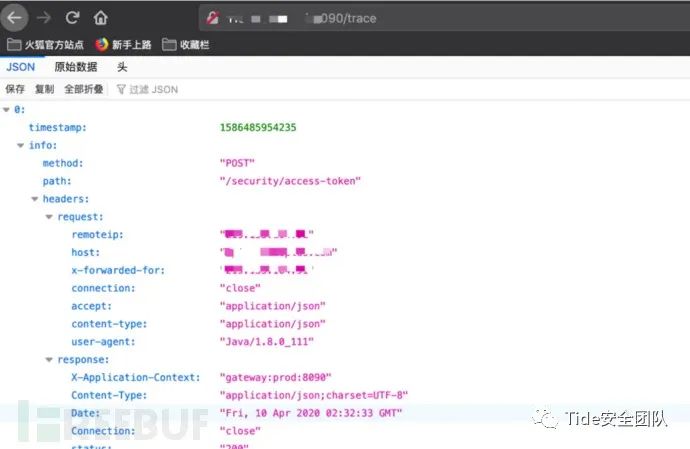Select the user-agent: key
Screen dimensions: 690x449
click(103, 342)
